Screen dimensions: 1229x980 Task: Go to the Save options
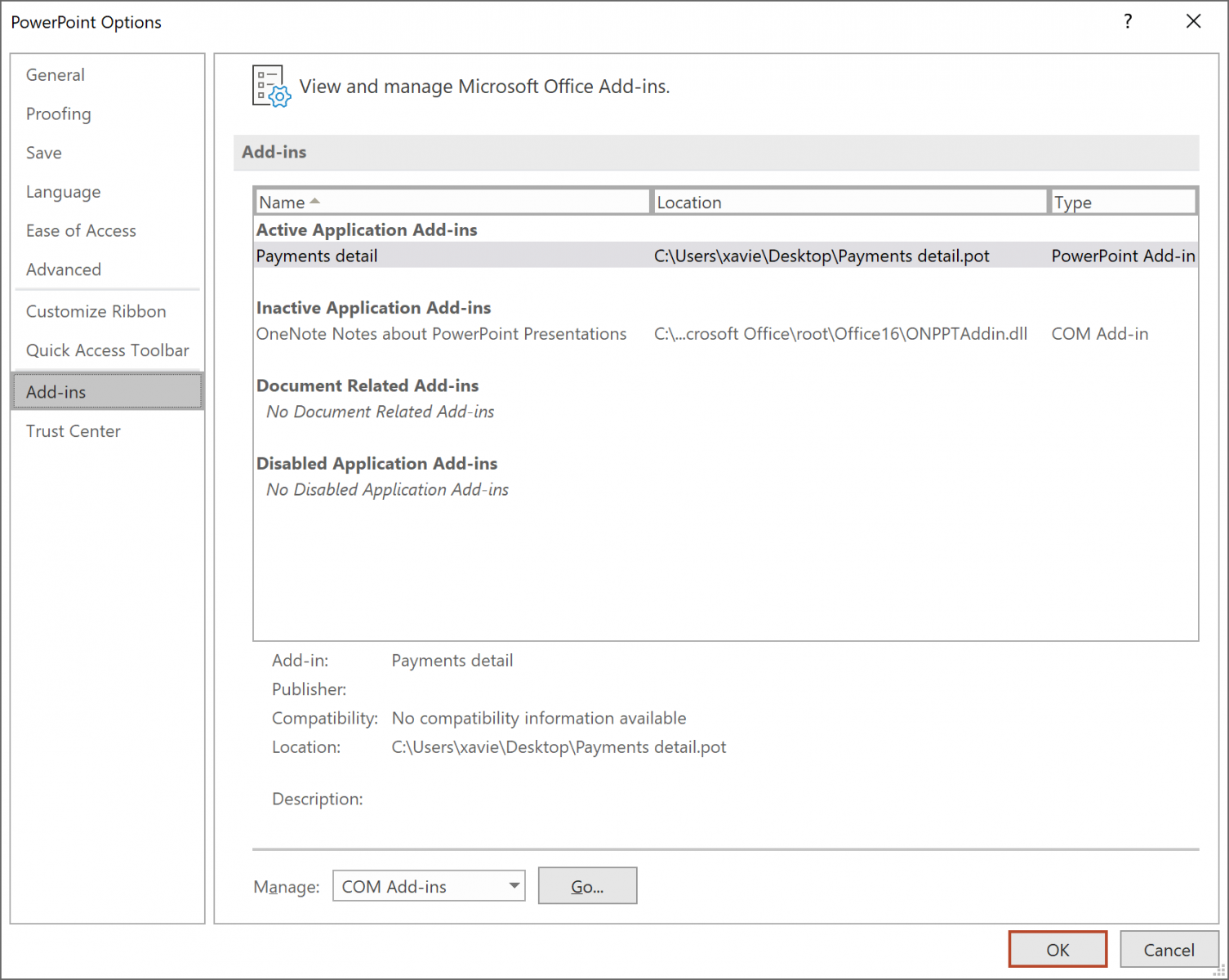click(x=44, y=153)
